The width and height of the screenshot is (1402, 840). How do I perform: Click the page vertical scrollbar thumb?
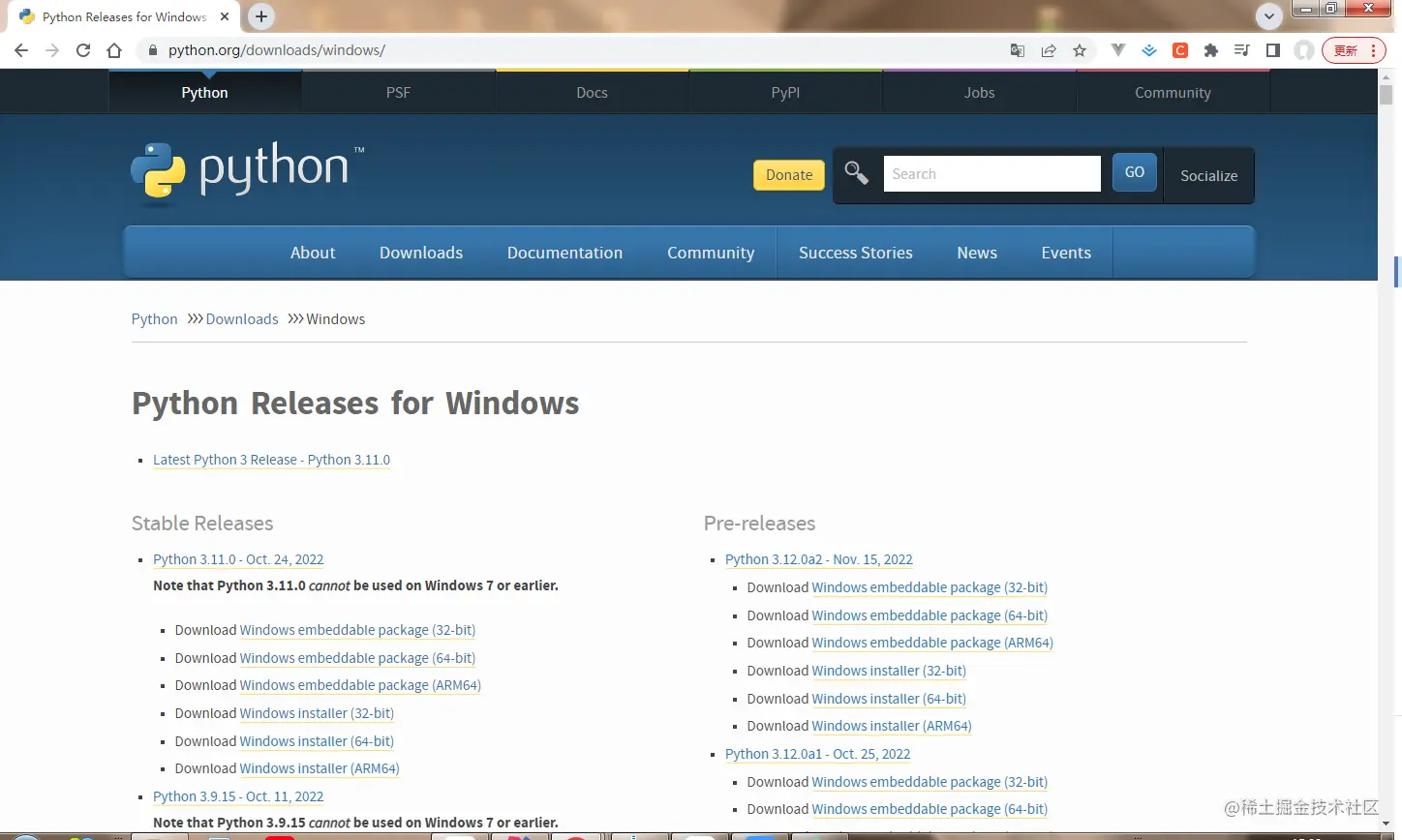click(1386, 95)
